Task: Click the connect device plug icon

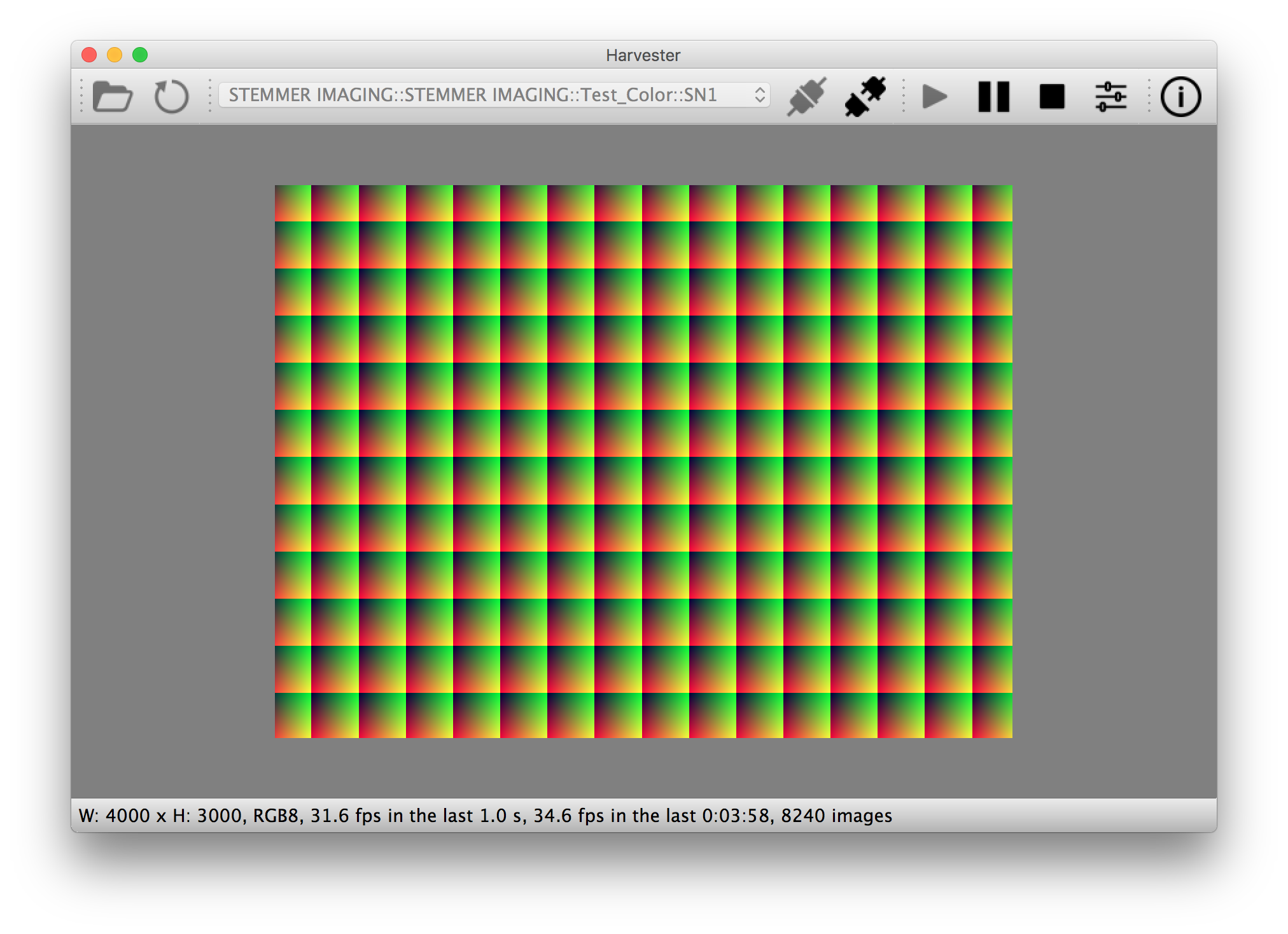Action: pos(807,97)
